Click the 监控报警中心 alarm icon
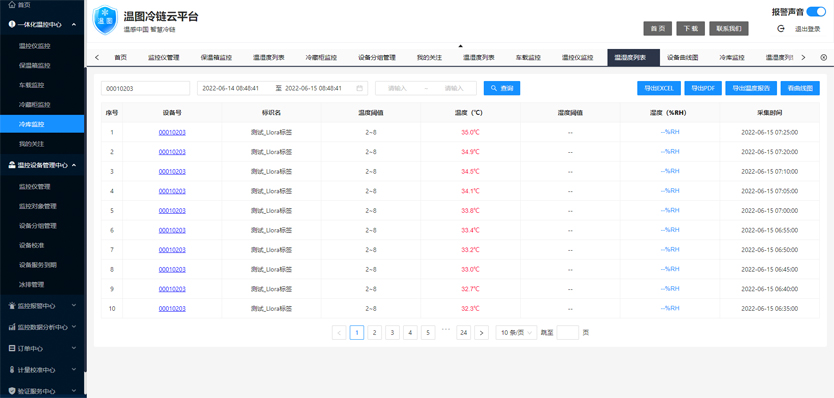The image size is (834, 398). click(x=12, y=306)
